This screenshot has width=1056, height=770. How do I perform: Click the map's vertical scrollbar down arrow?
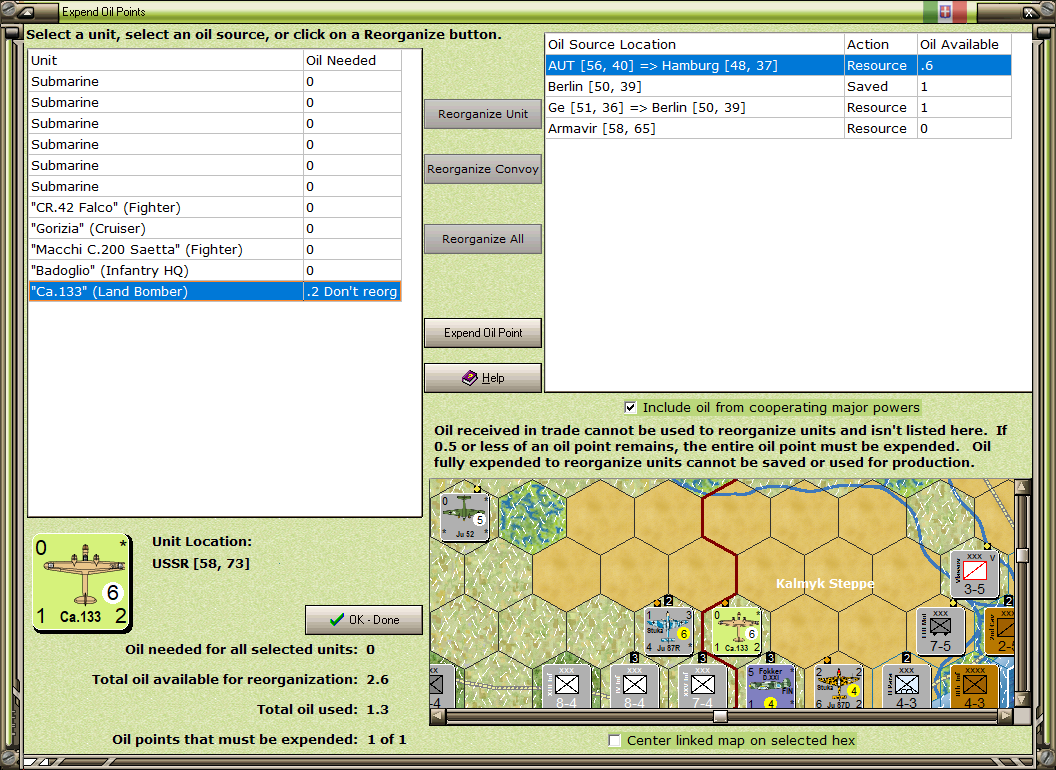click(x=1022, y=699)
